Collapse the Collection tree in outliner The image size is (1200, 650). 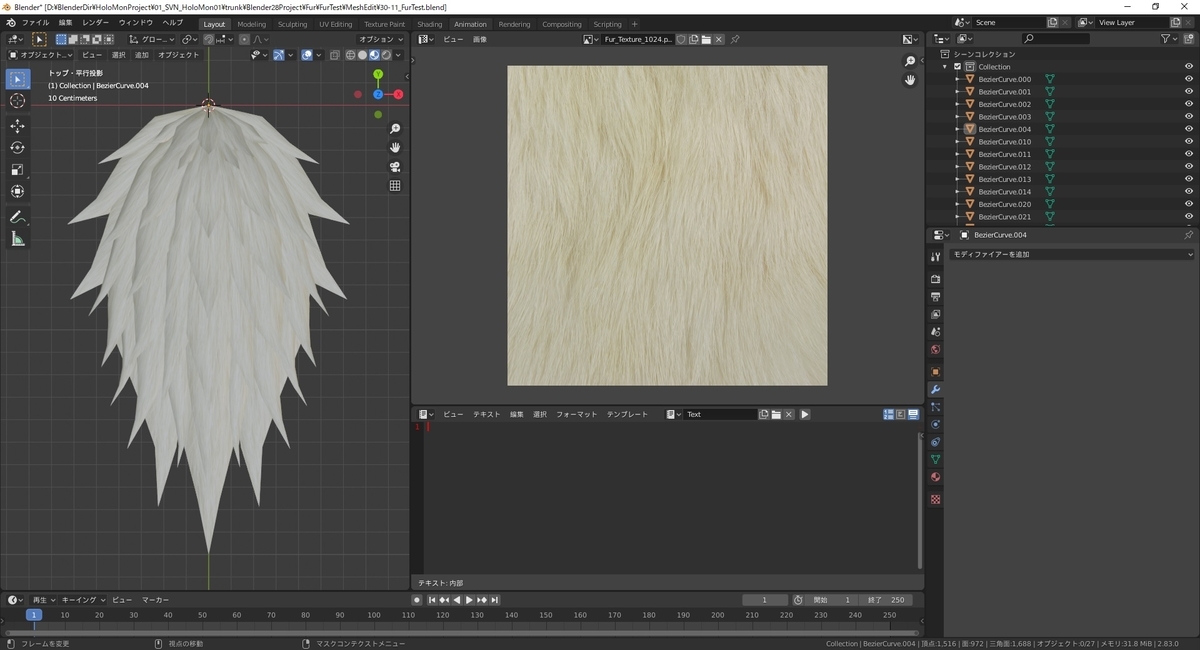[945, 67]
